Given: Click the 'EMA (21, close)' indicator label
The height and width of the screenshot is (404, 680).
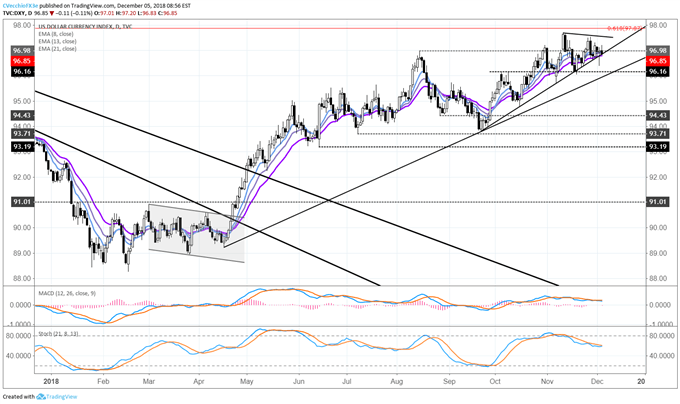Looking at the screenshot, I should click(x=57, y=49).
